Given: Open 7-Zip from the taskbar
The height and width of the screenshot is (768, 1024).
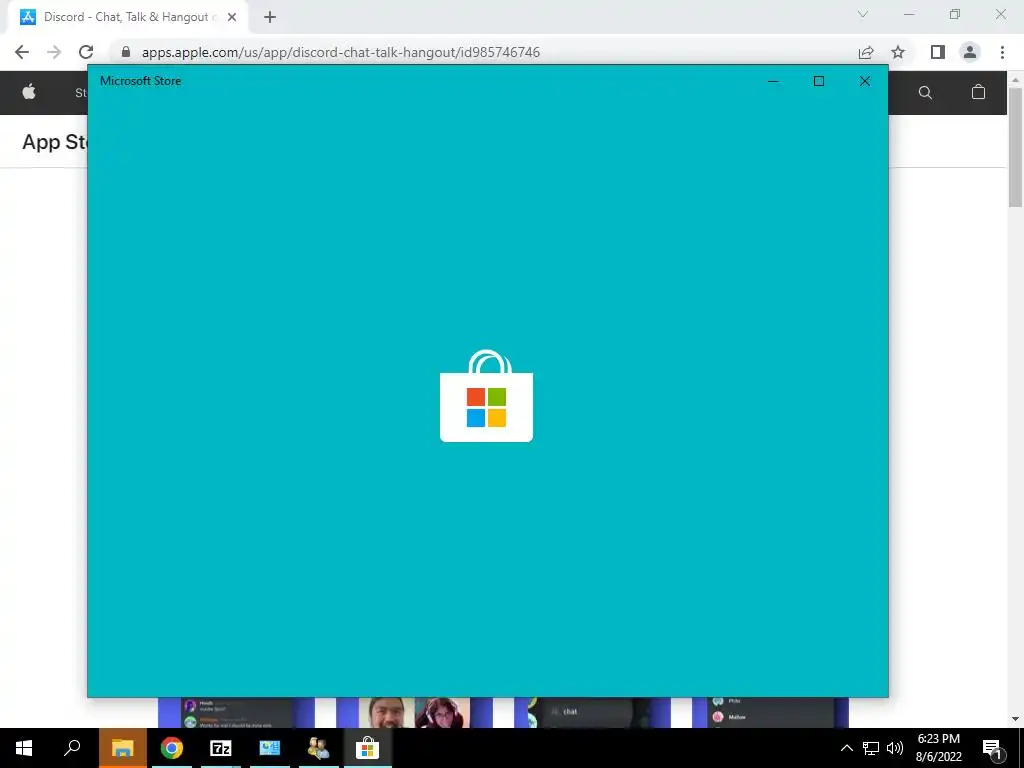Looking at the screenshot, I should pyautogui.click(x=221, y=748).
